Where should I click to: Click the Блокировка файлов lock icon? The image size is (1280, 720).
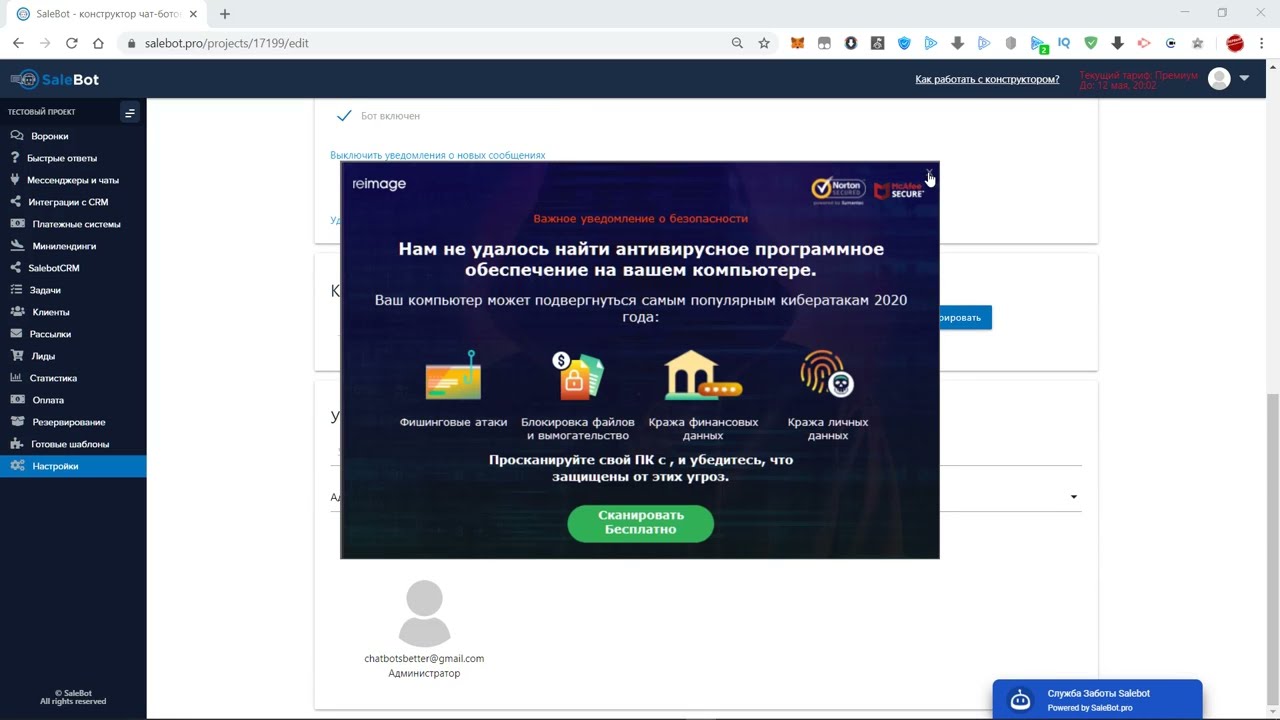click(578, 375)
